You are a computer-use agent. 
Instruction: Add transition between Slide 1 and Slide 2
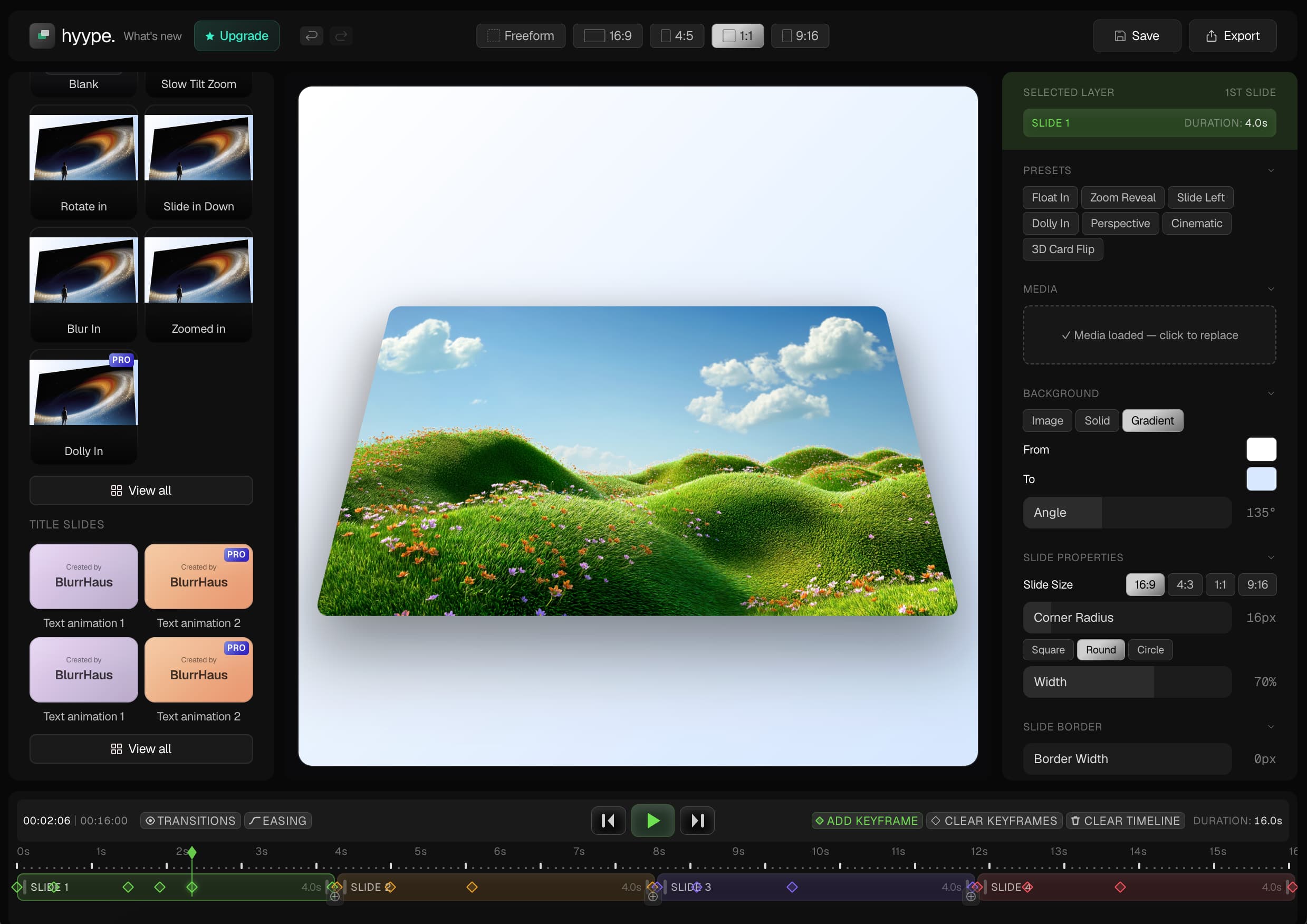[335, 896]
